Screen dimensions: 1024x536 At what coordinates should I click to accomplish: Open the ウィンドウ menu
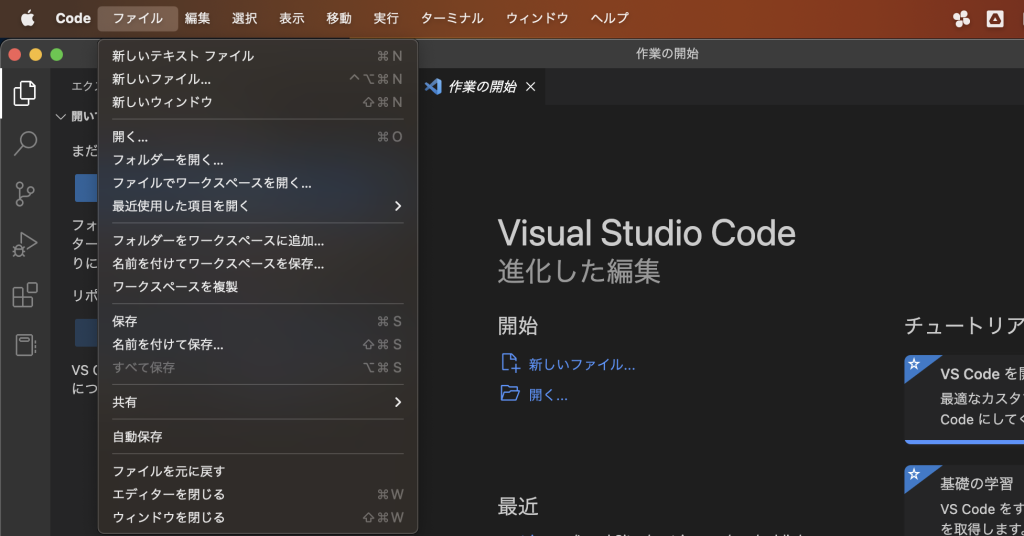click(537, 18)
